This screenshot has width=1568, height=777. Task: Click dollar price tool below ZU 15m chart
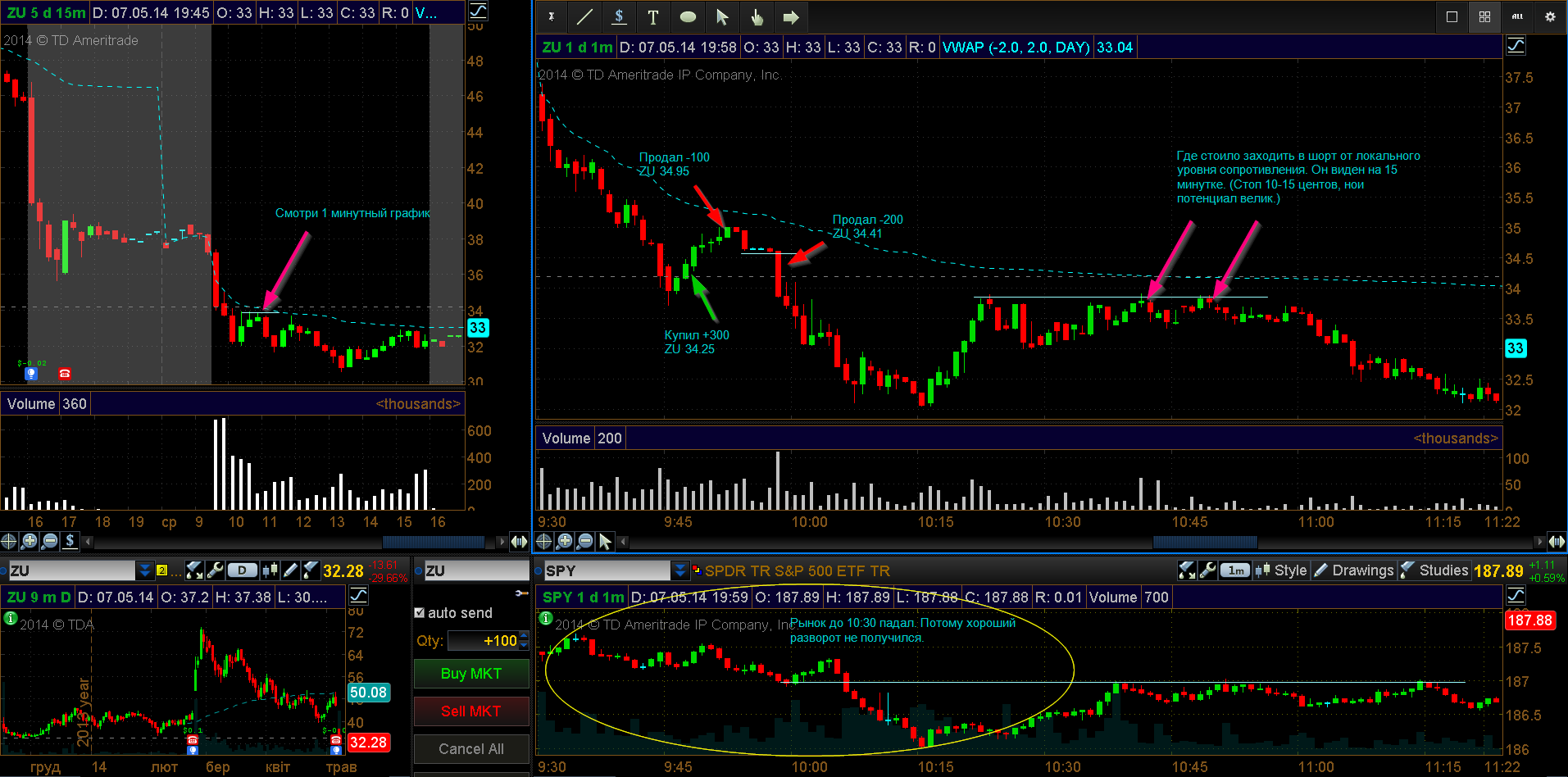point(70,541)
